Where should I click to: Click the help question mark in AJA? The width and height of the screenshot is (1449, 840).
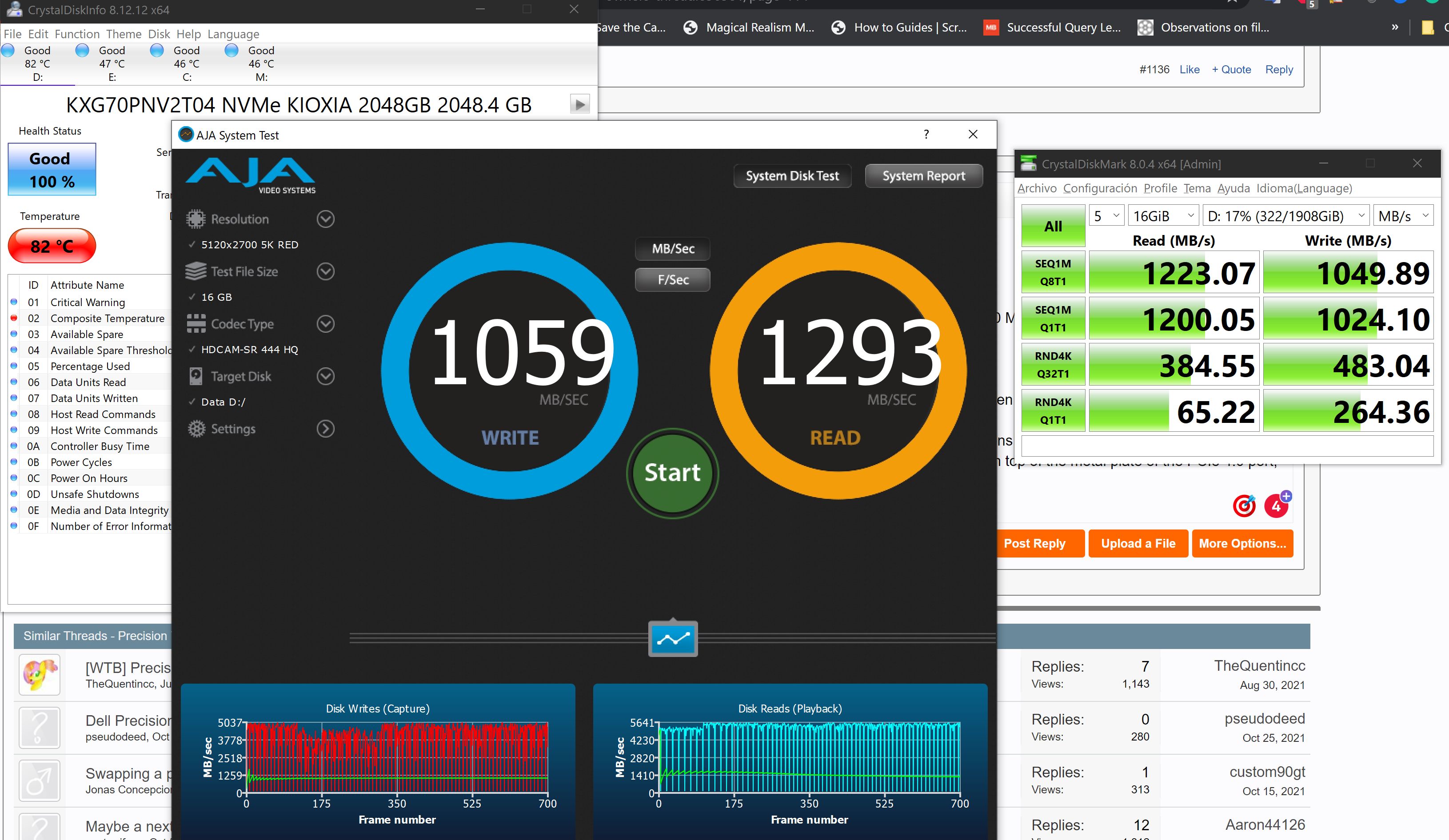click(926, 135)
